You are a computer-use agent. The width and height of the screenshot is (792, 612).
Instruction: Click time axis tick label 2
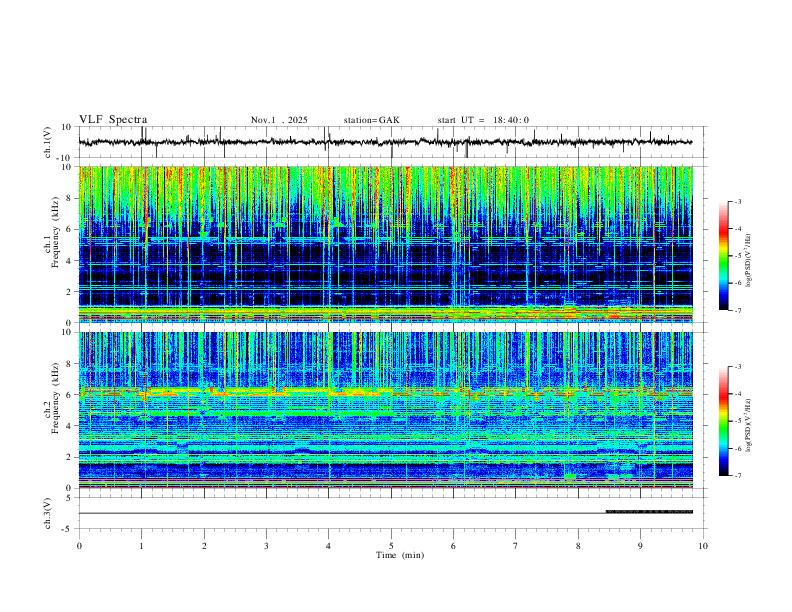click(x=204, y=546)
